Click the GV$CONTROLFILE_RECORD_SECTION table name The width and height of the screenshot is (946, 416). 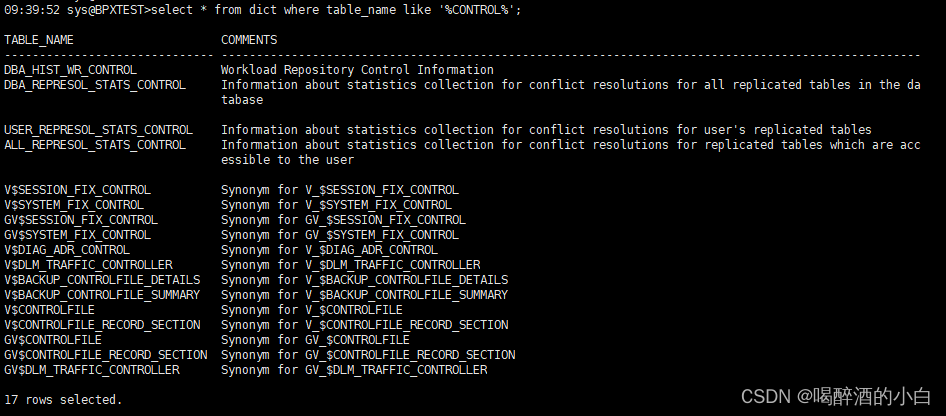(106, 355)
